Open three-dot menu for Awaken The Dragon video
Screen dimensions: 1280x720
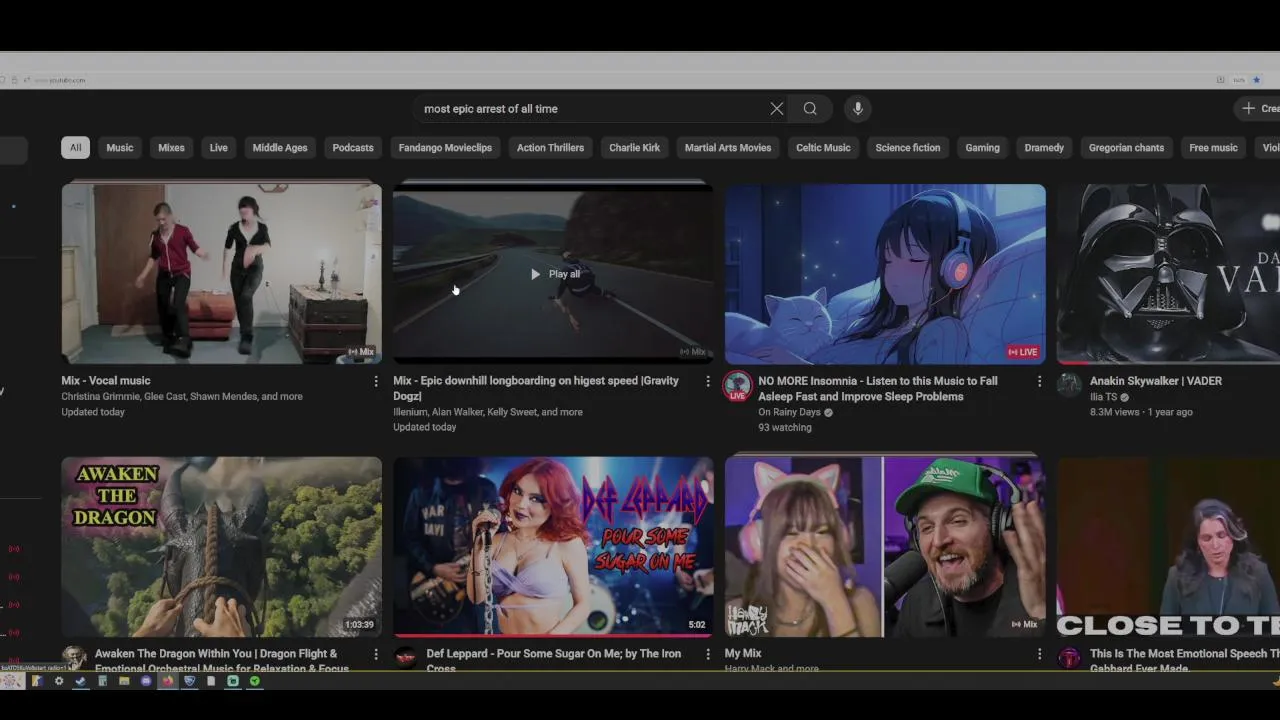pos(376,654)
